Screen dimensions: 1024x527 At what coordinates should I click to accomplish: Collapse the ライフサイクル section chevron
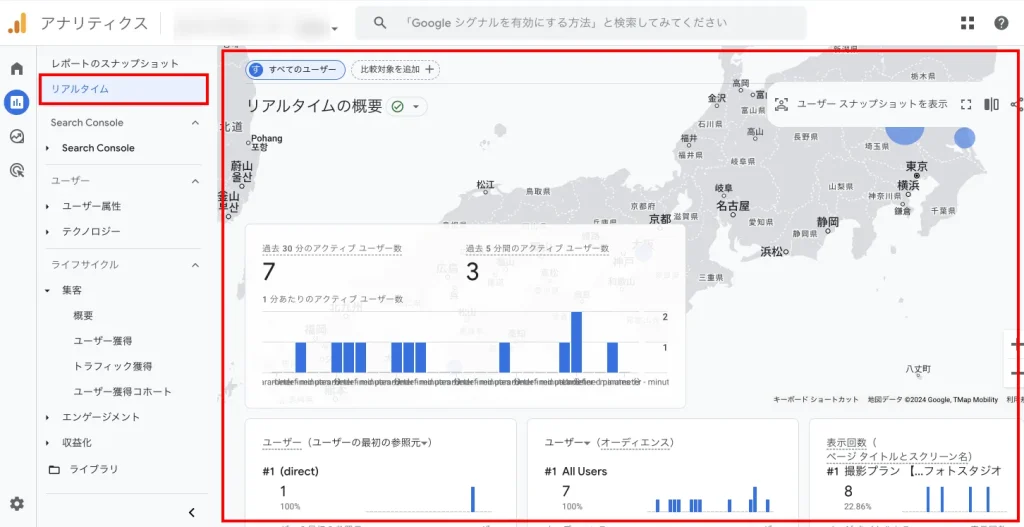[x=195, y=265]
